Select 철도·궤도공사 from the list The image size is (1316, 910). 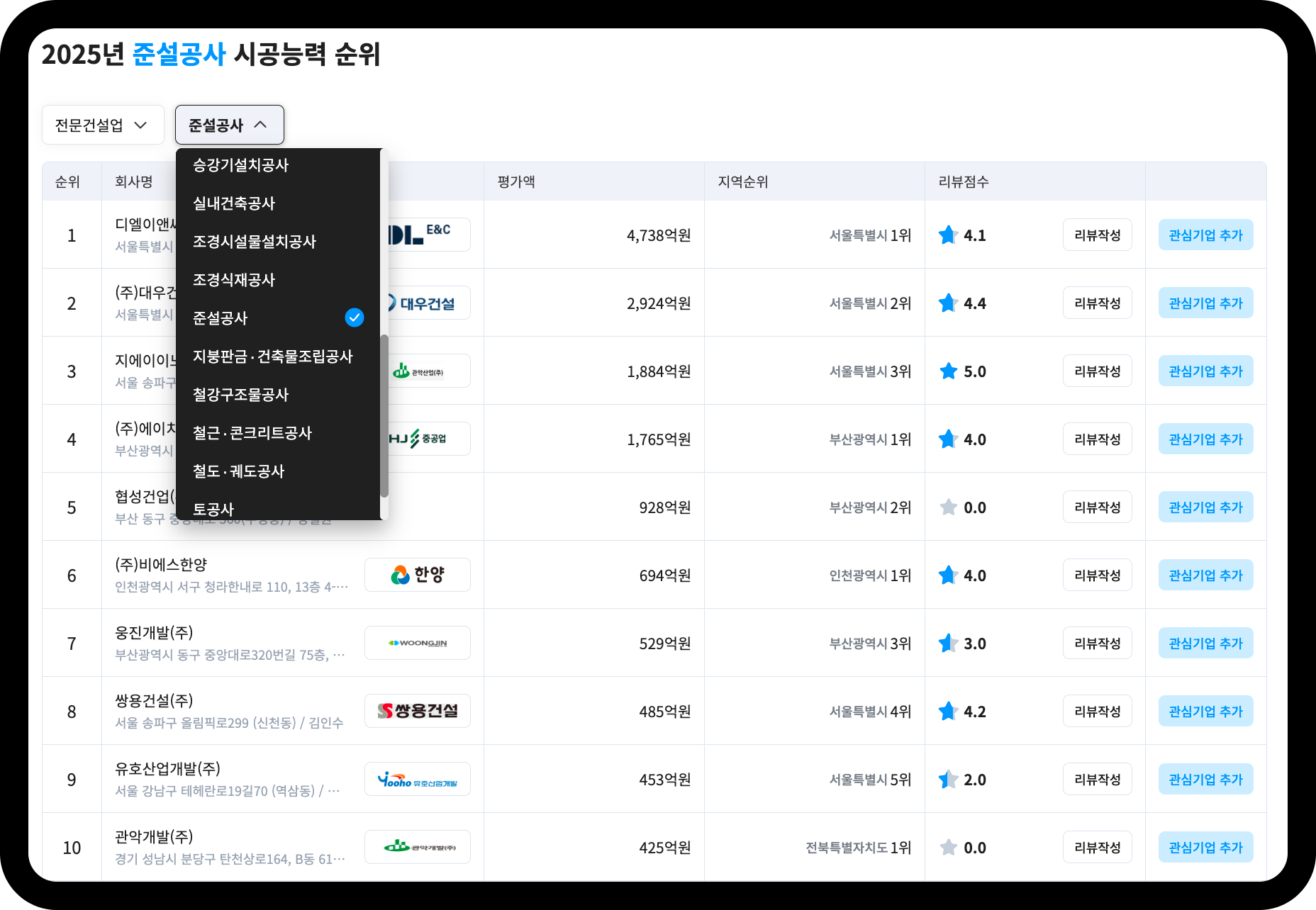278,471
